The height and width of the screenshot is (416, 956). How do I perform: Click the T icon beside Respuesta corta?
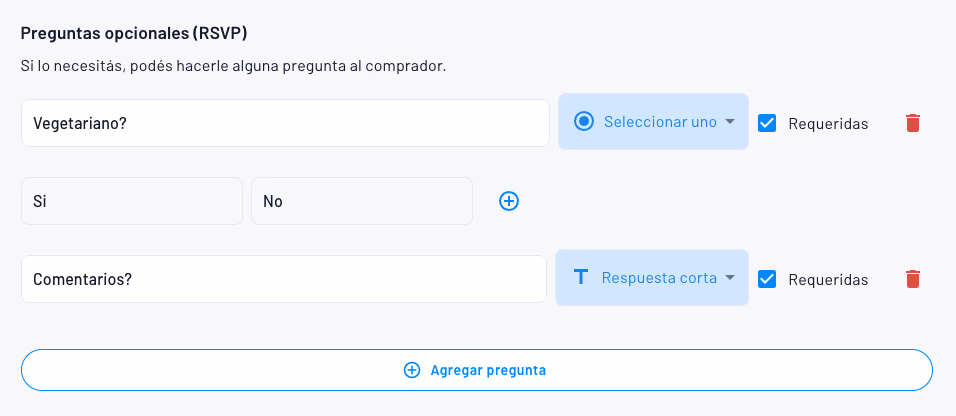point(580,278)
